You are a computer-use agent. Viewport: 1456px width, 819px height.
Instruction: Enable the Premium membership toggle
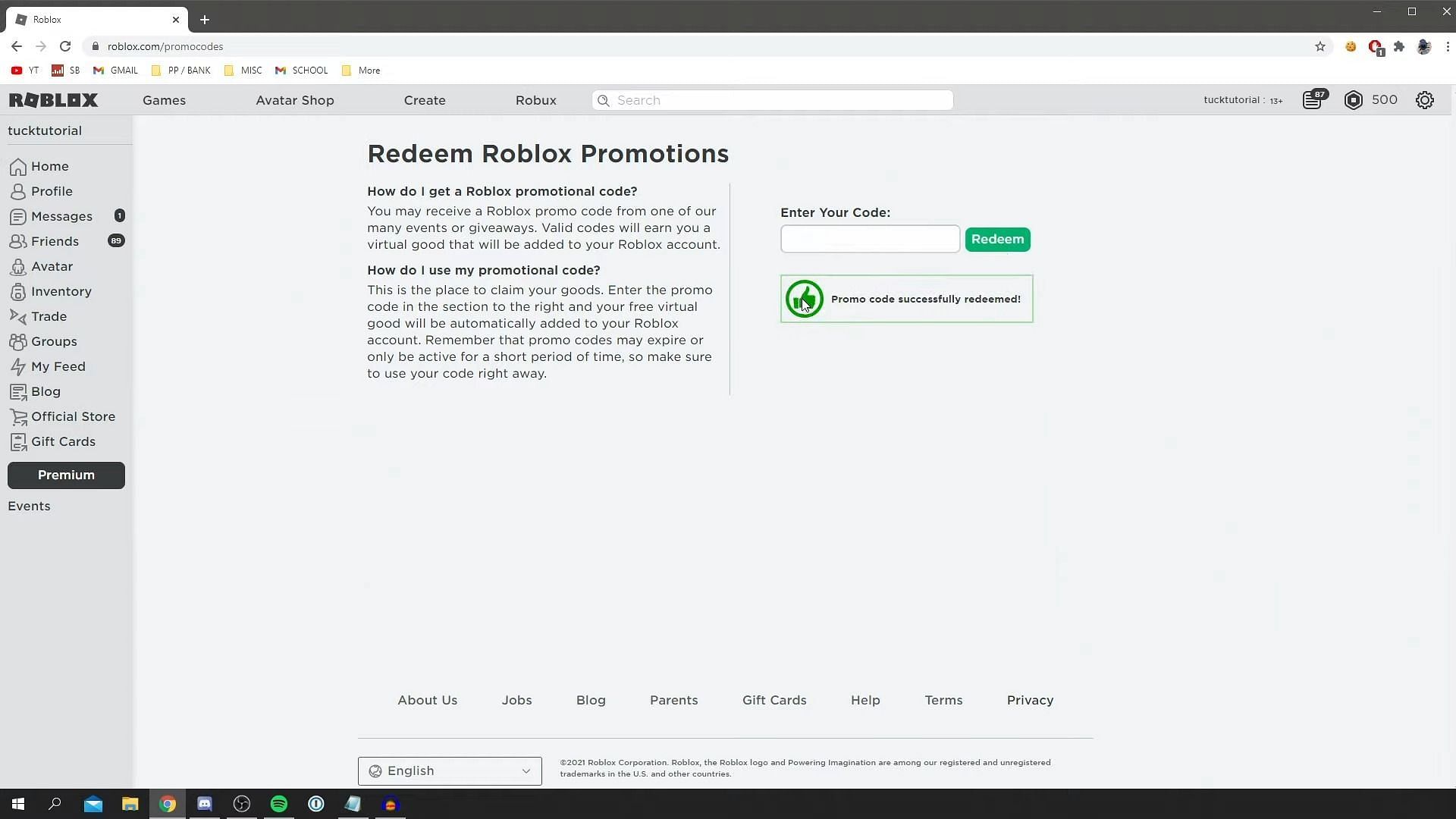tap(66, 475)
